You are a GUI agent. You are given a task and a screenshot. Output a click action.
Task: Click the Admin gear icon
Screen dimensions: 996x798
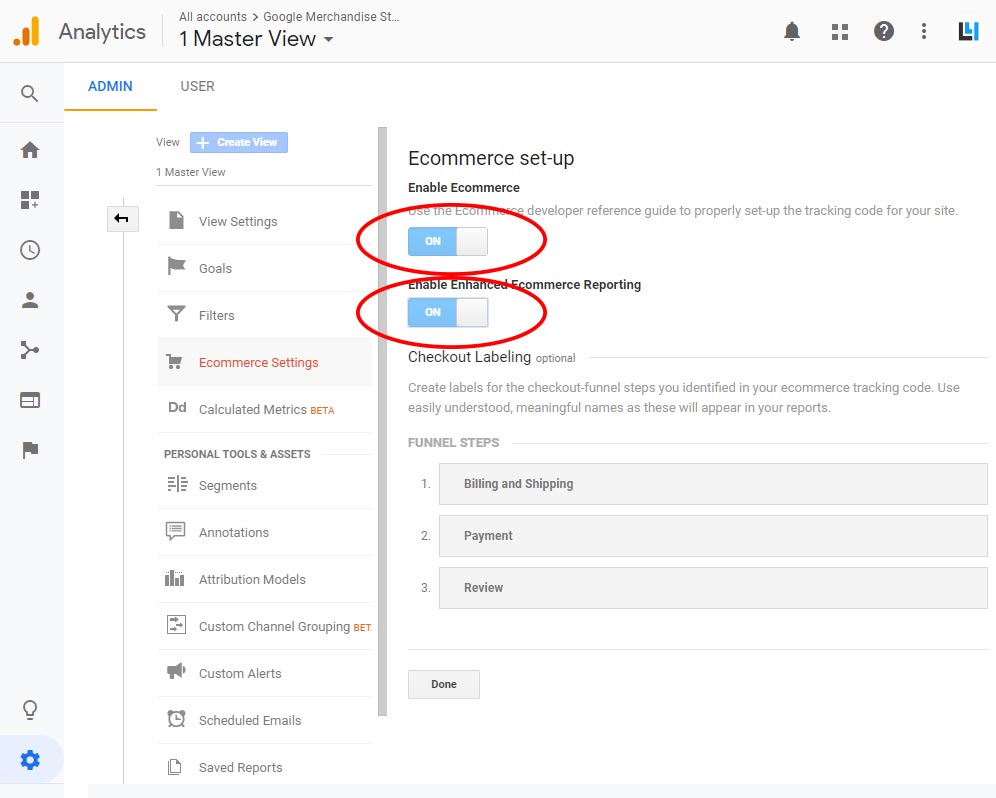click(x=30, y=761)
